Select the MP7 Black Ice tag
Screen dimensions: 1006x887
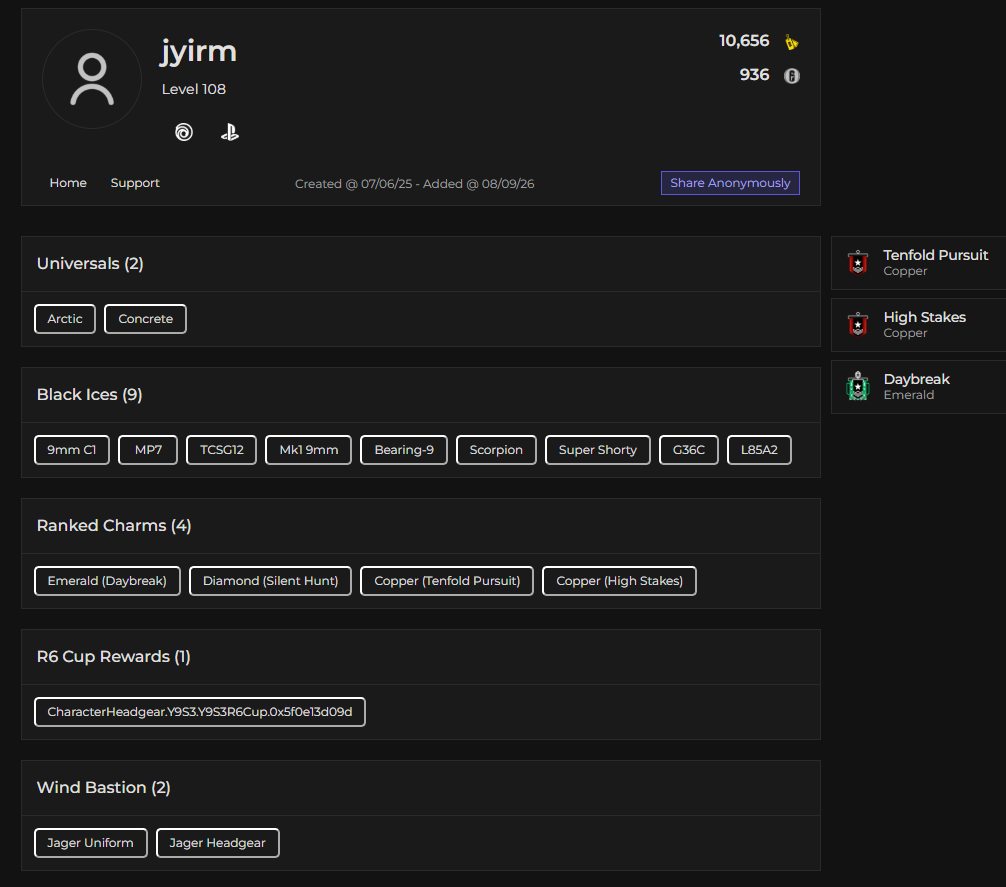click(148, 450)
